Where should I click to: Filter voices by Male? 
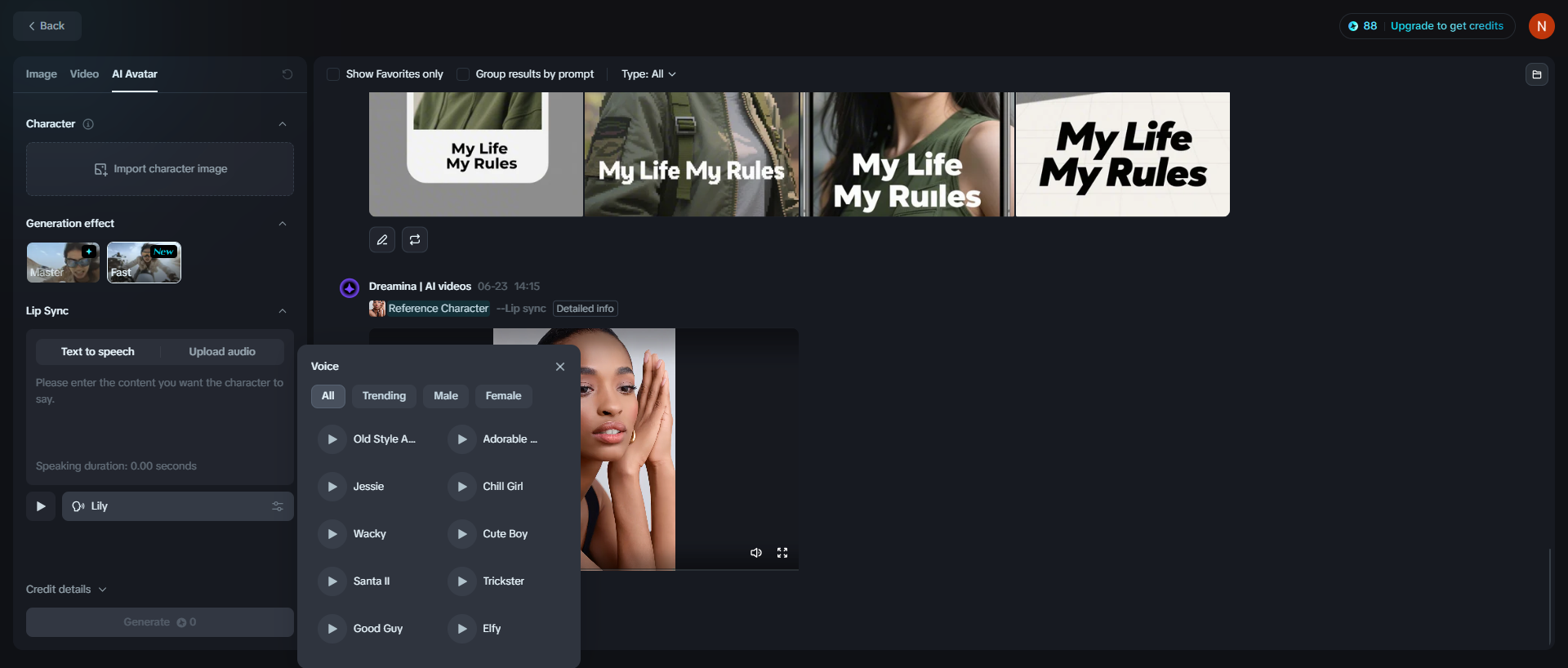(x=446, y=396)
